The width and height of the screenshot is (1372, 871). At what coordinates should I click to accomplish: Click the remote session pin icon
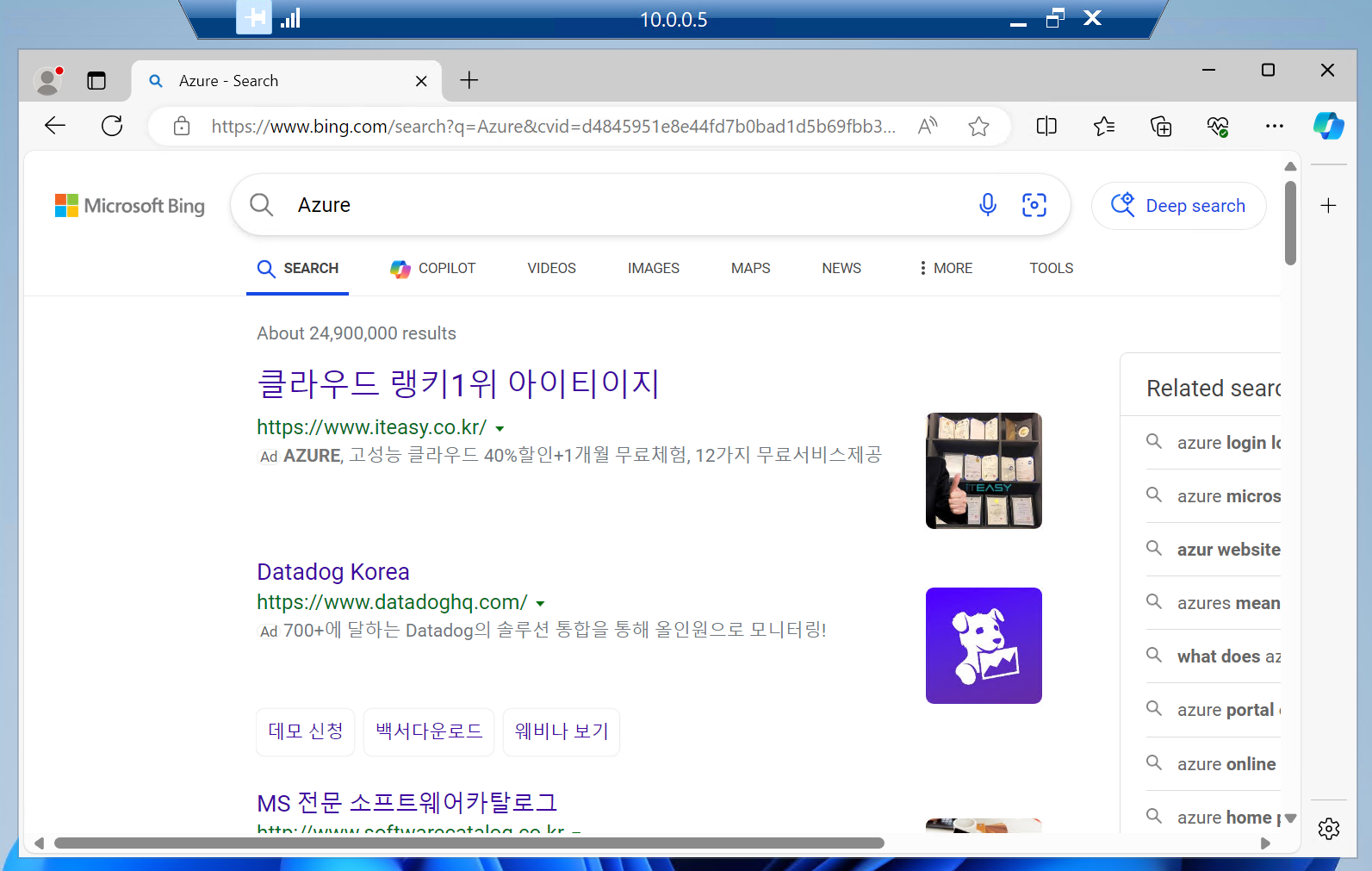click(254, 17)
